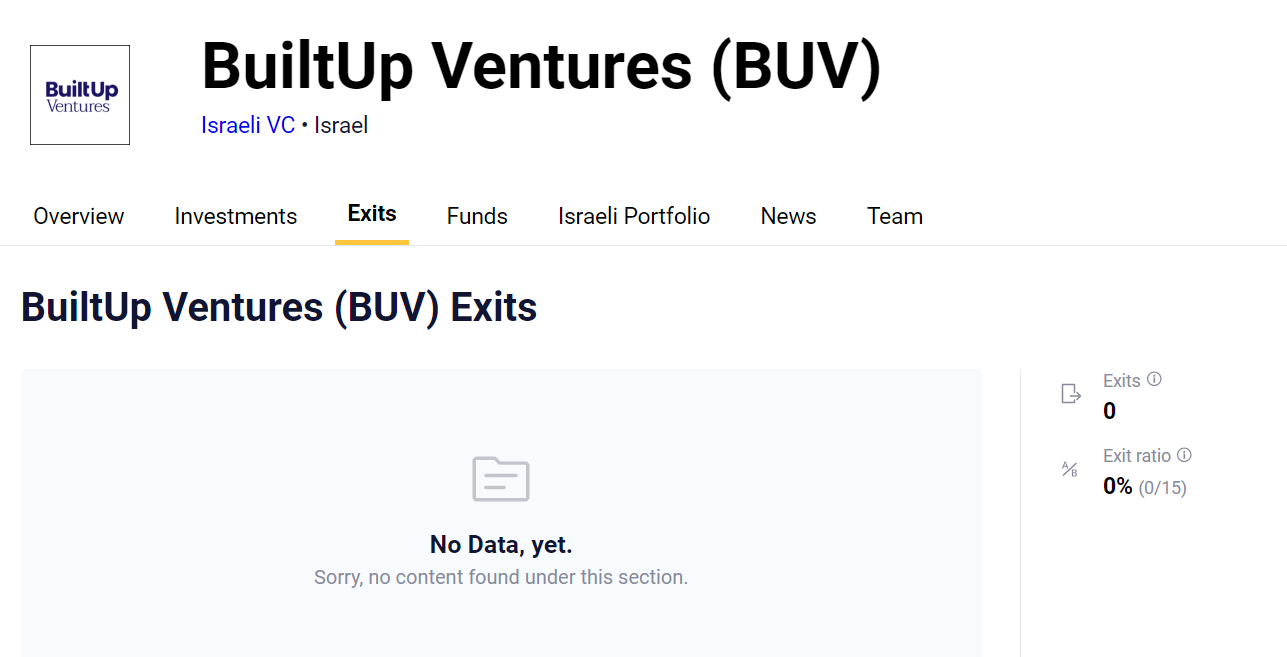
Task: Click the exit door icon in sidebar
Action: (1071, 394)
